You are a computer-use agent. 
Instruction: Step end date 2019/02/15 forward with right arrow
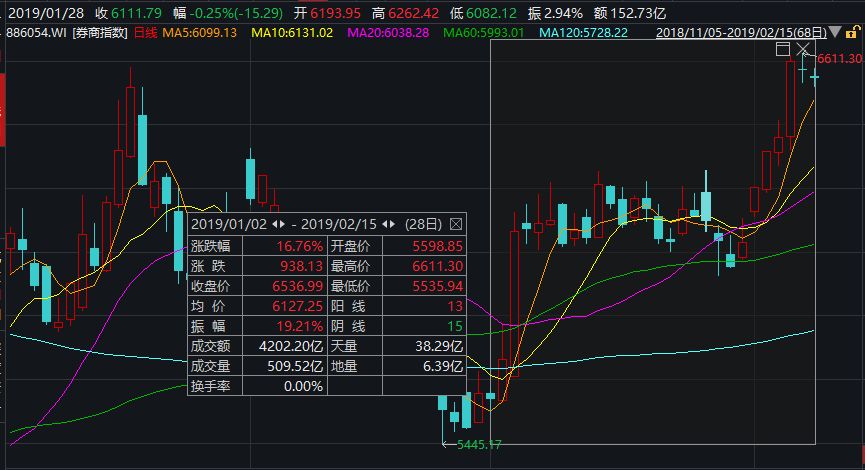392,224
